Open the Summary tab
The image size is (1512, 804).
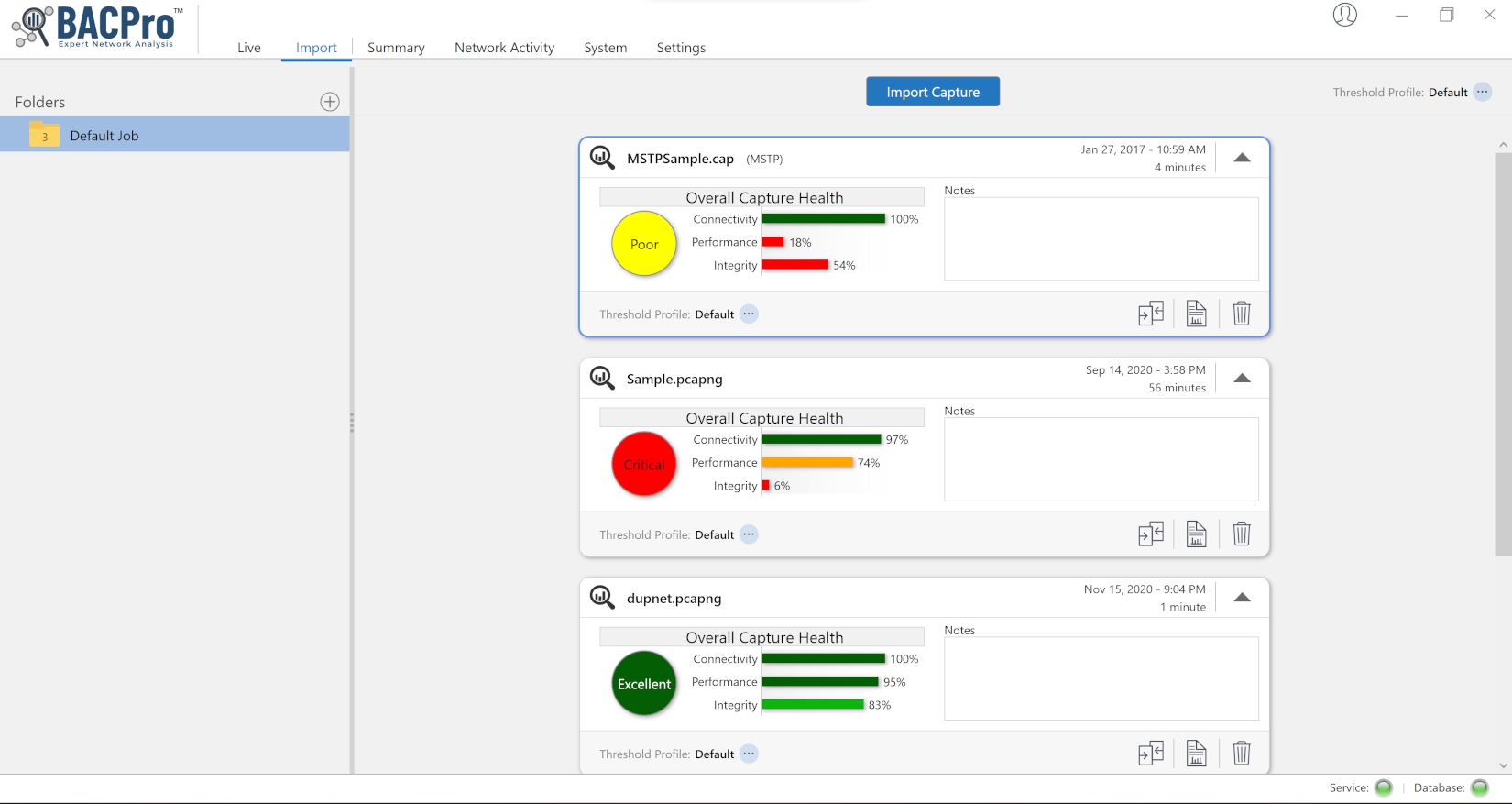[x=396, y=48]
